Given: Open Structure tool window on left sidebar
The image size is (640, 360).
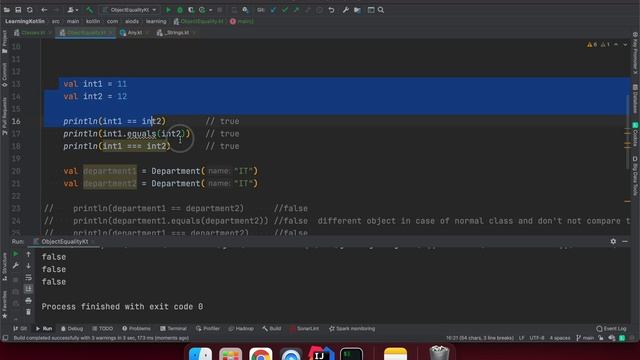Looking at the screenshot, I should pos(4,267).
